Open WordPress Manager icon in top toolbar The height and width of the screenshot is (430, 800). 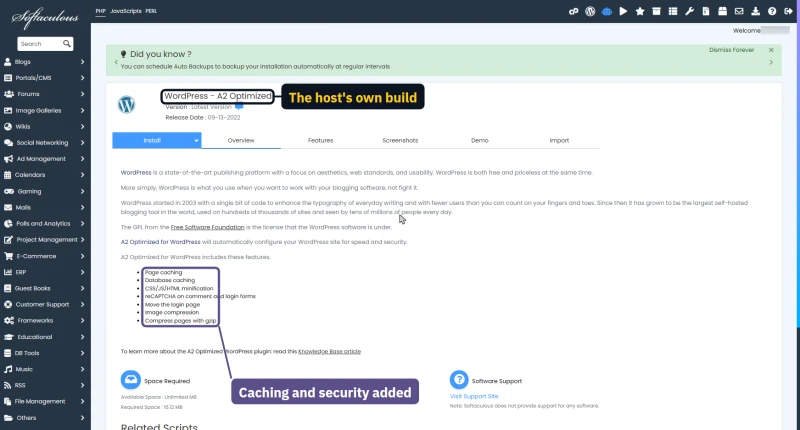pos(590,11)
